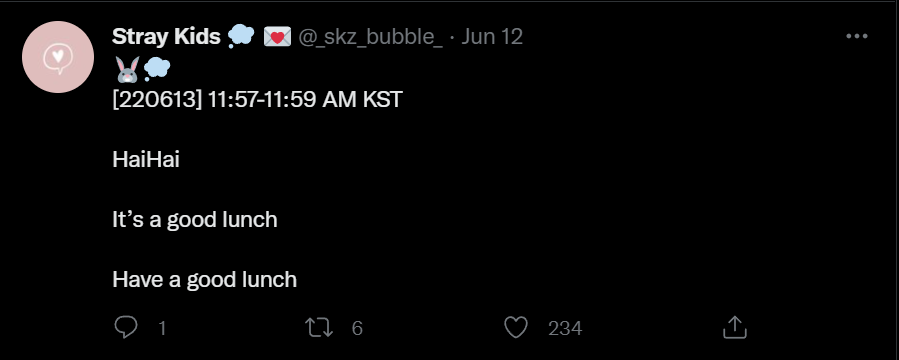This screenshot has height=360, width=899.
Task: Retweet using the arrows icon
Action: (318, 328)
